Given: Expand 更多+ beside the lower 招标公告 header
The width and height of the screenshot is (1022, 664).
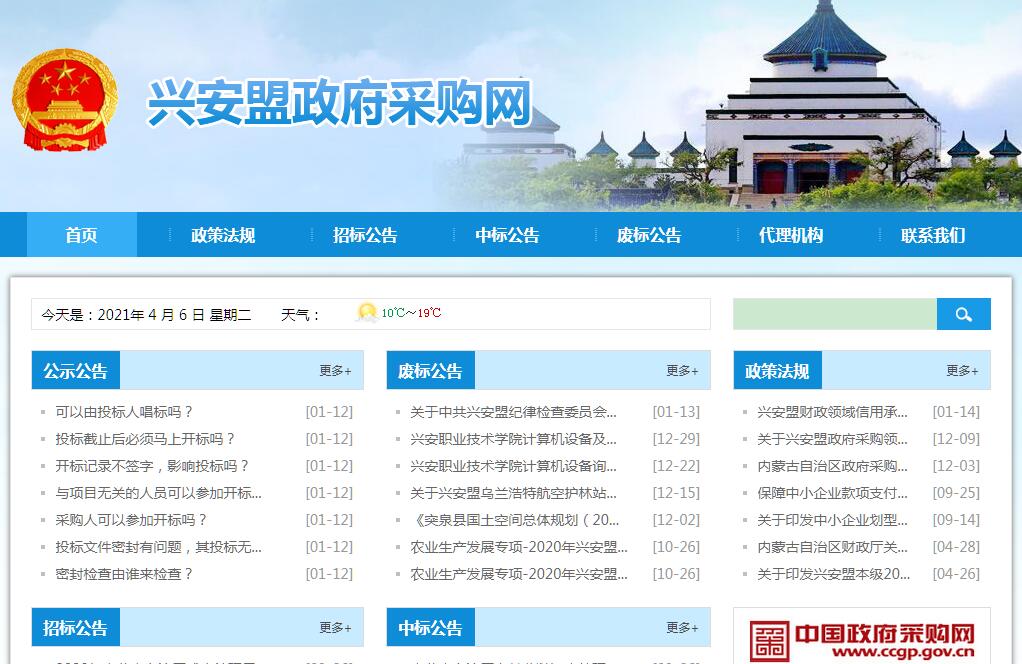Looking at the screenshot, I should [335, 628].
